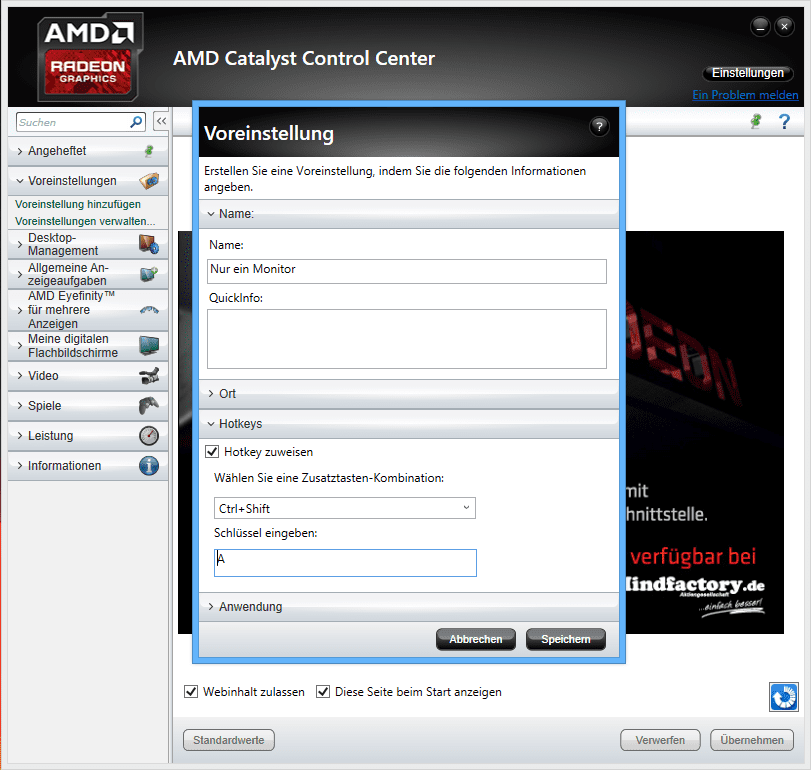Open the Informationen menu group
Screen dimensions: 811x770
click(88, 466)
